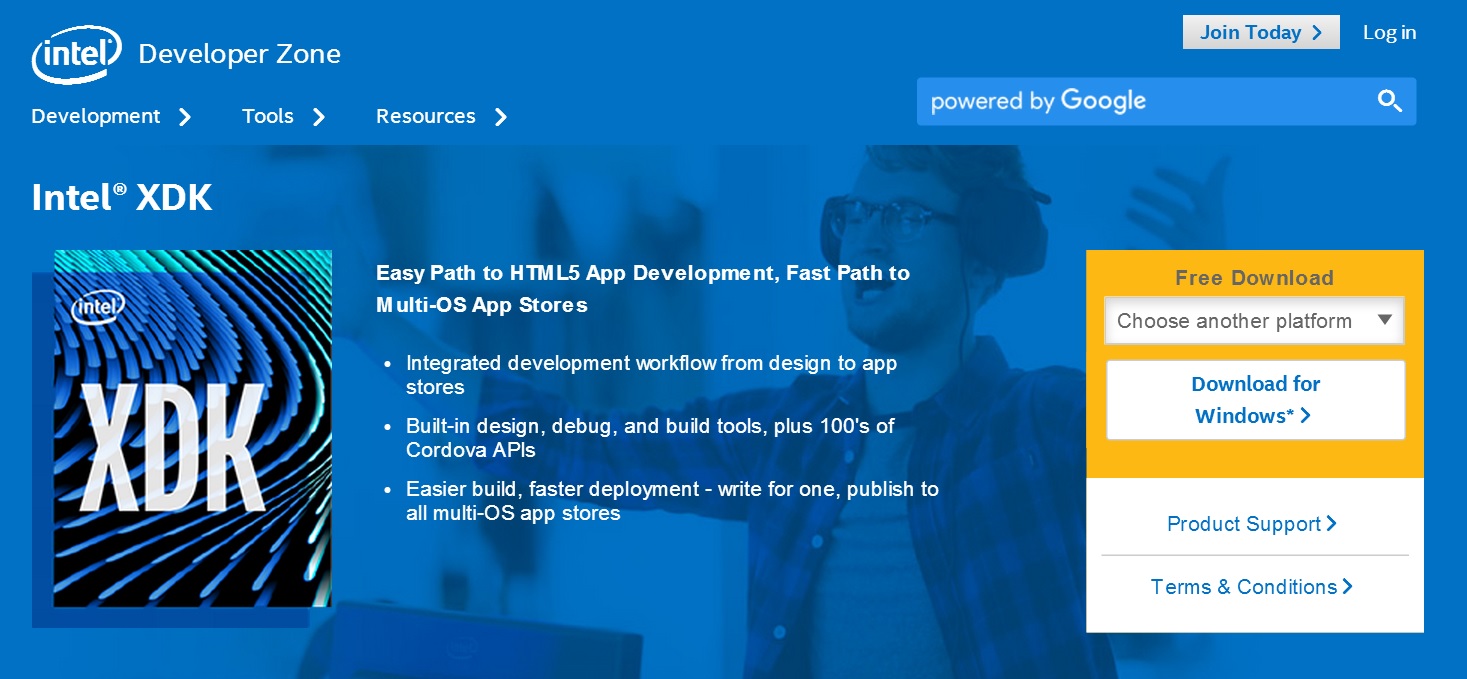Expand the chevron next to Development
This screenshot has width=1467, height=679.
point(184,117)
